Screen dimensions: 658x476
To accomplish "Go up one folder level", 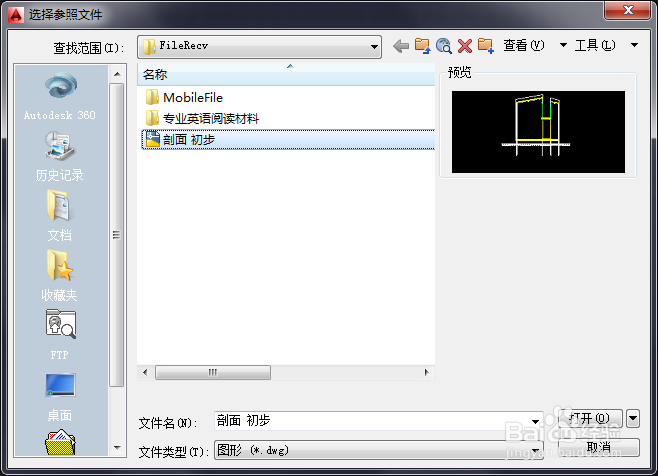I will (x=422, y=45).
